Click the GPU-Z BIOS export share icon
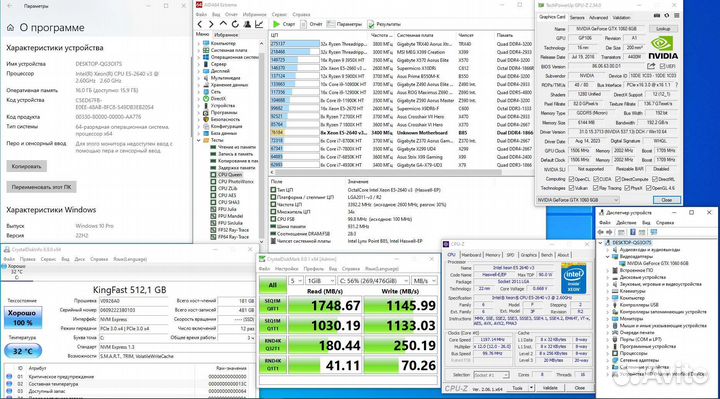720x399 pixels. coord(651,66)
